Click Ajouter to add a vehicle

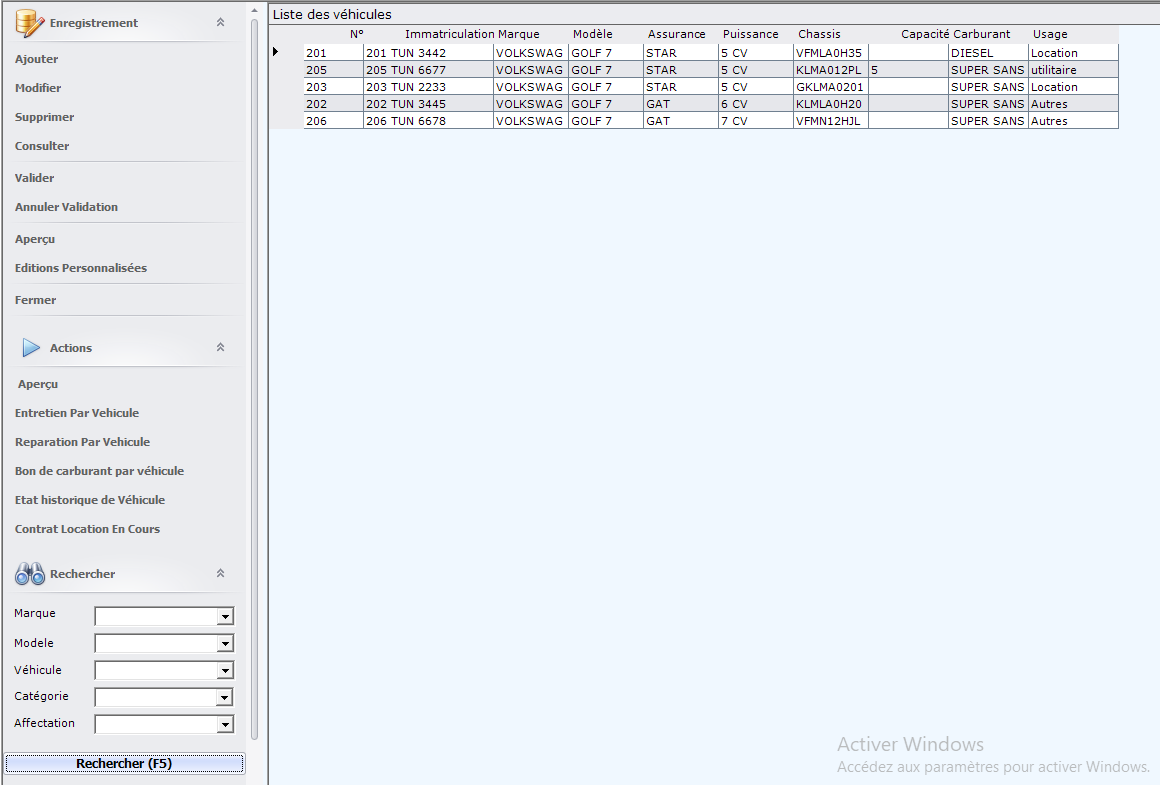click(x=36, y=59)
